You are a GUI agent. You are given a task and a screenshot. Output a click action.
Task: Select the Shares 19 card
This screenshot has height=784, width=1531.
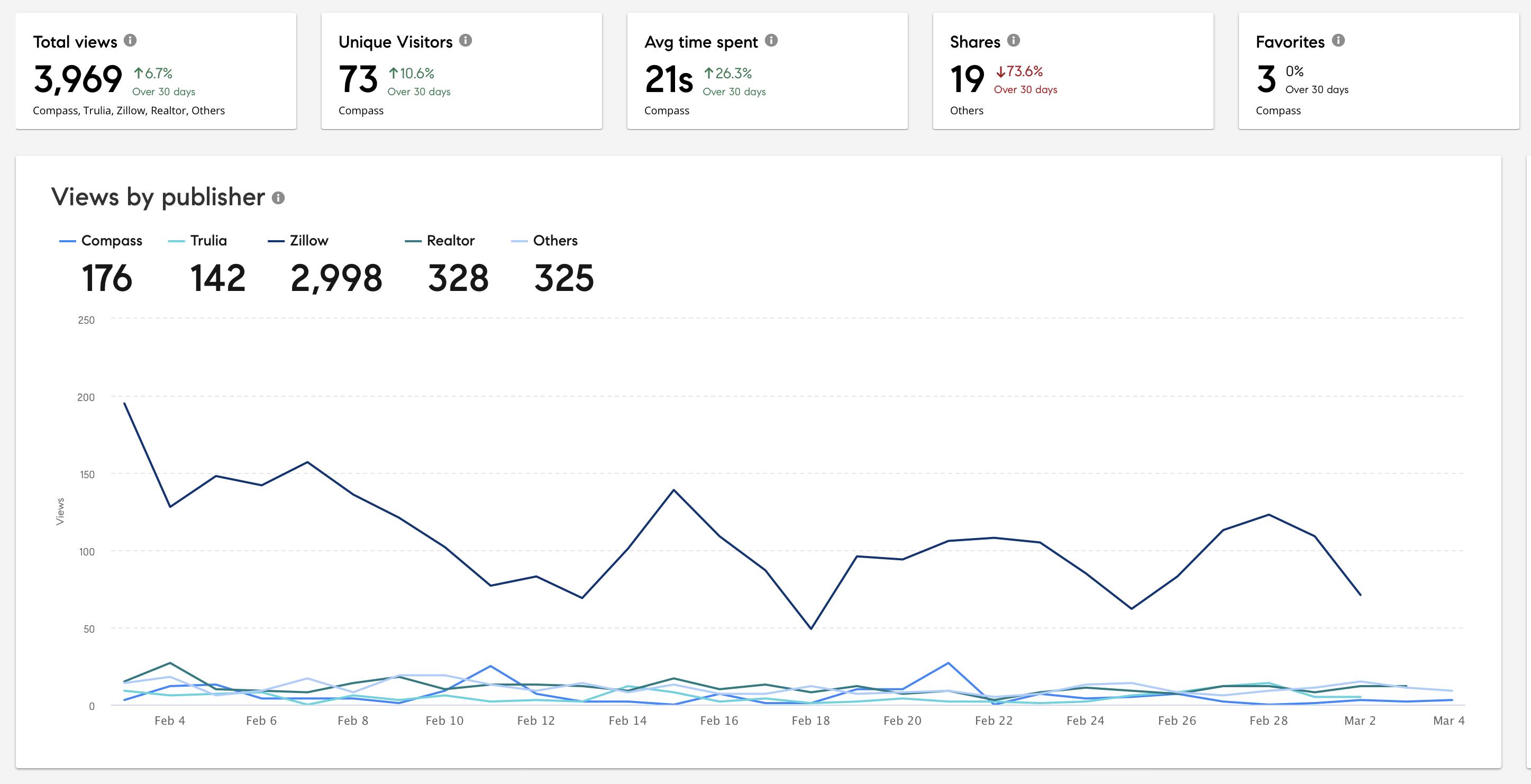point(1073,71)
